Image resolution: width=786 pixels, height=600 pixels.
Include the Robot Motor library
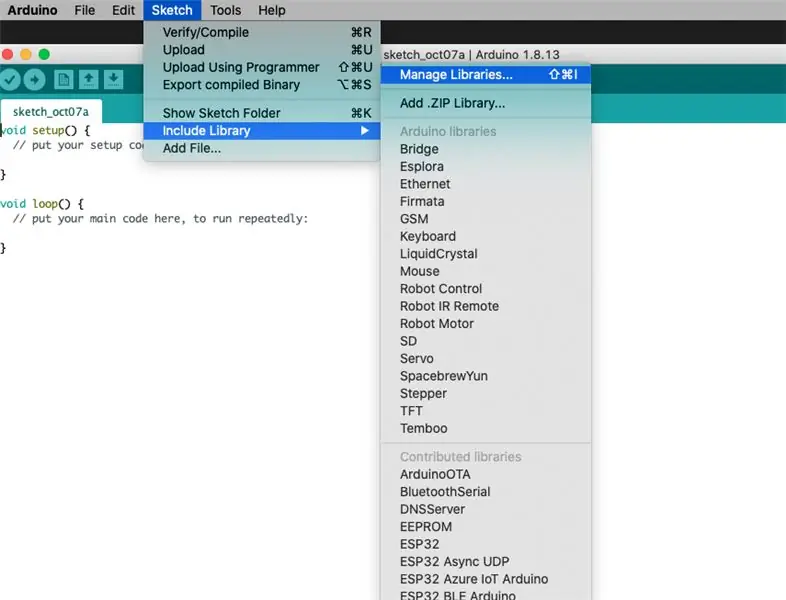click(x=486, y=324)
